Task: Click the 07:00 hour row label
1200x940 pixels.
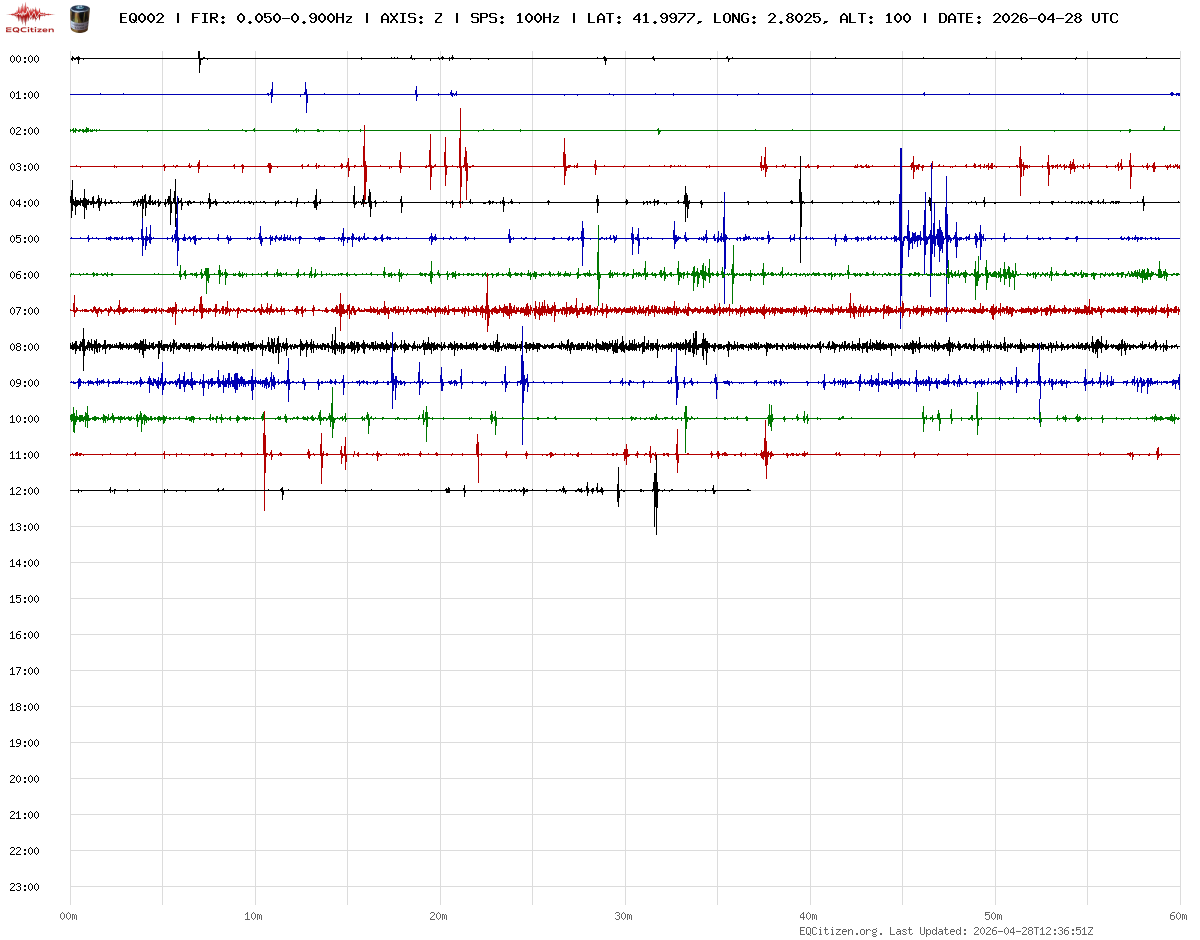Action: coord(24,311)
